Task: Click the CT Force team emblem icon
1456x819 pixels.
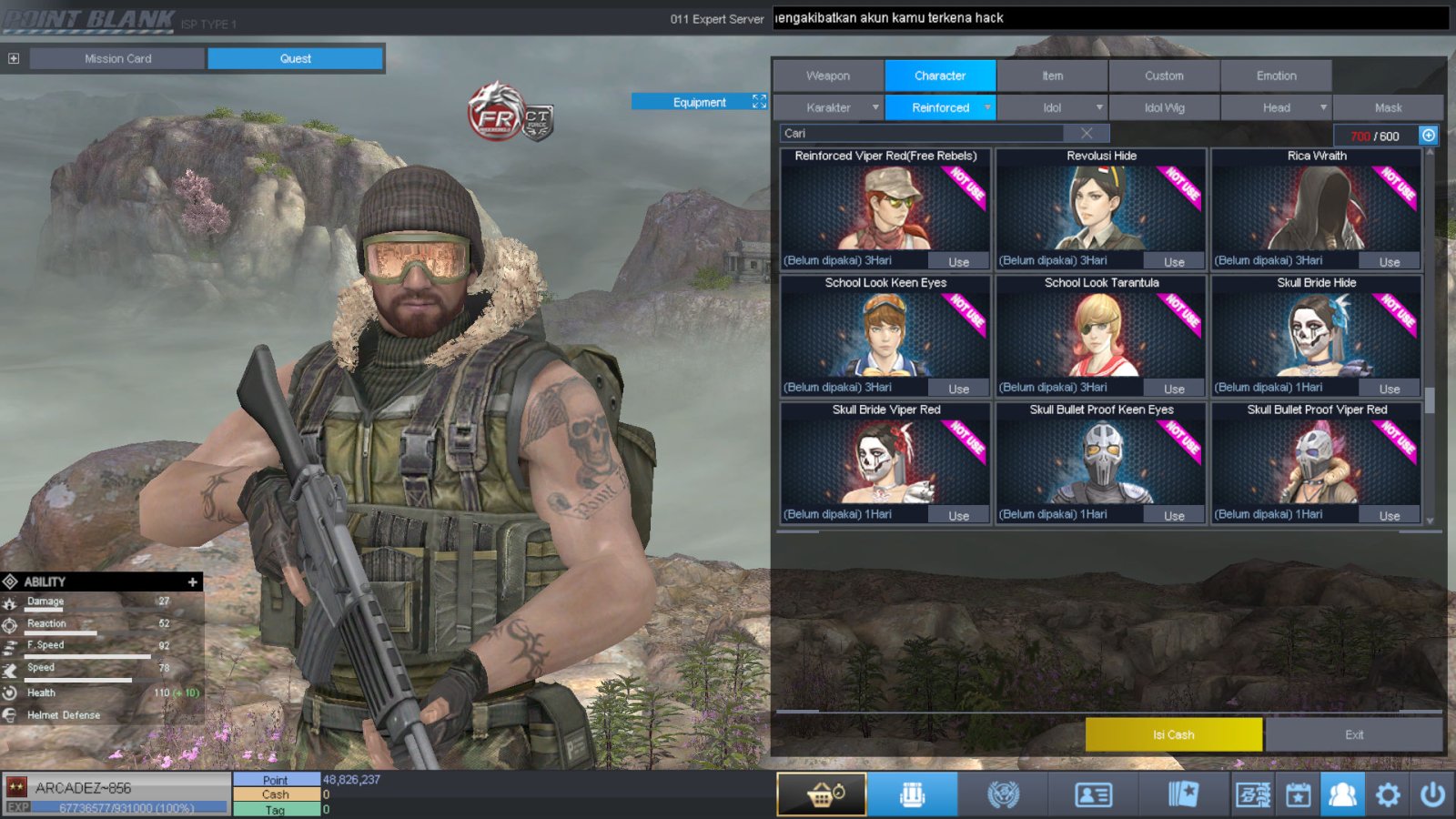Action: tap(537, 123)
